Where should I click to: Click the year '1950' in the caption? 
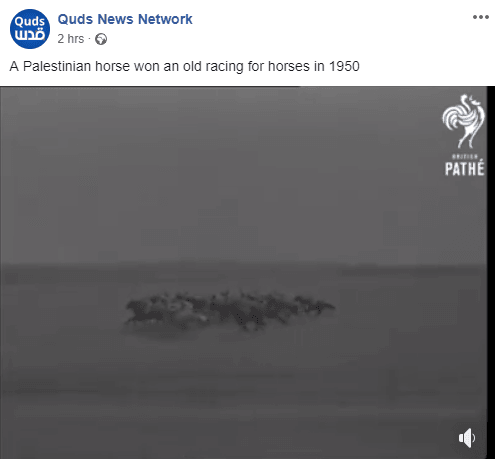click(x=344, y=66)
